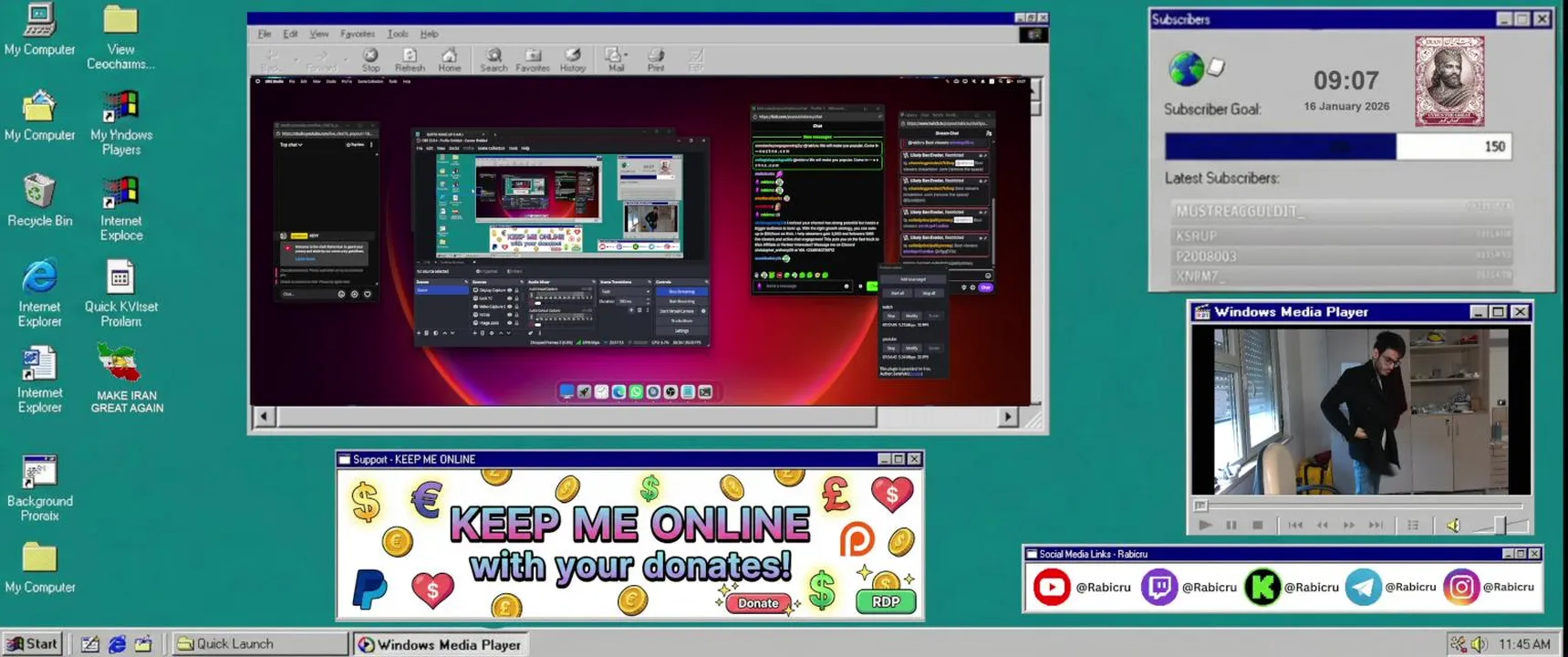
Task: Click the Patreon logo on banner
Action: pyautogui.click(x=856, y=538)
